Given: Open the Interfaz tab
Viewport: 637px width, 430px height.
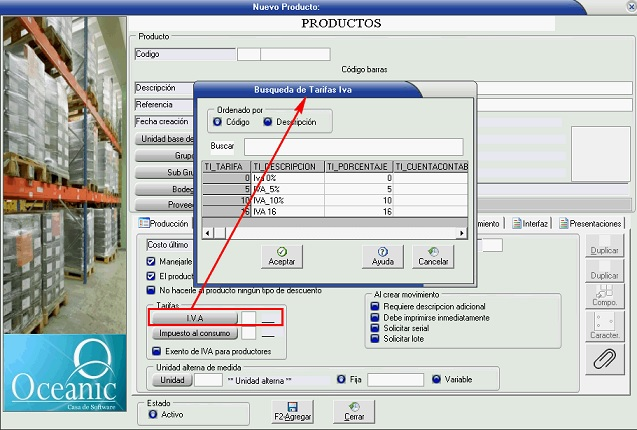Looking at the screenshot, I should pos(530,224).
